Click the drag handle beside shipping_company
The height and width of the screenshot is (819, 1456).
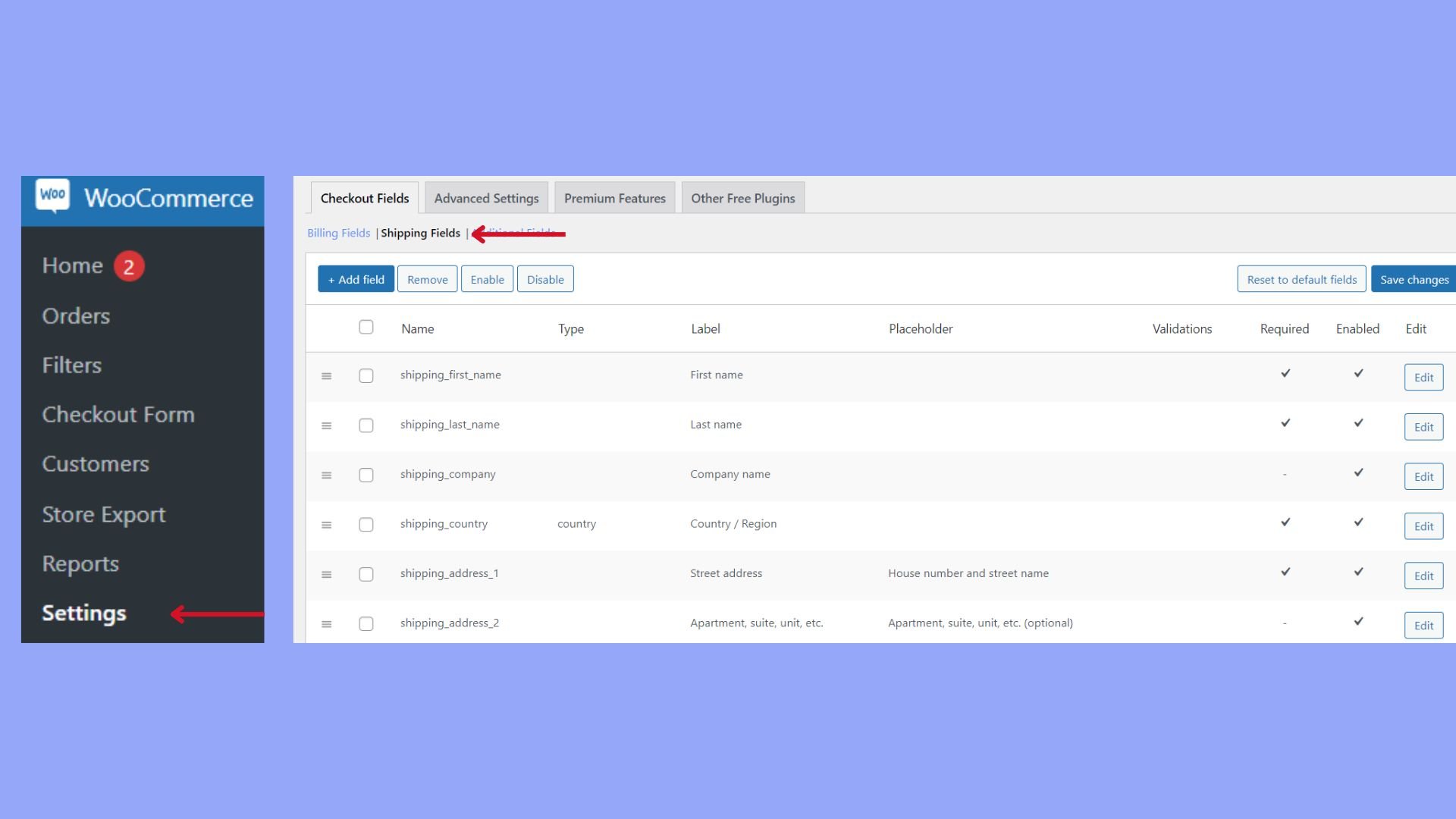[327, 475]
